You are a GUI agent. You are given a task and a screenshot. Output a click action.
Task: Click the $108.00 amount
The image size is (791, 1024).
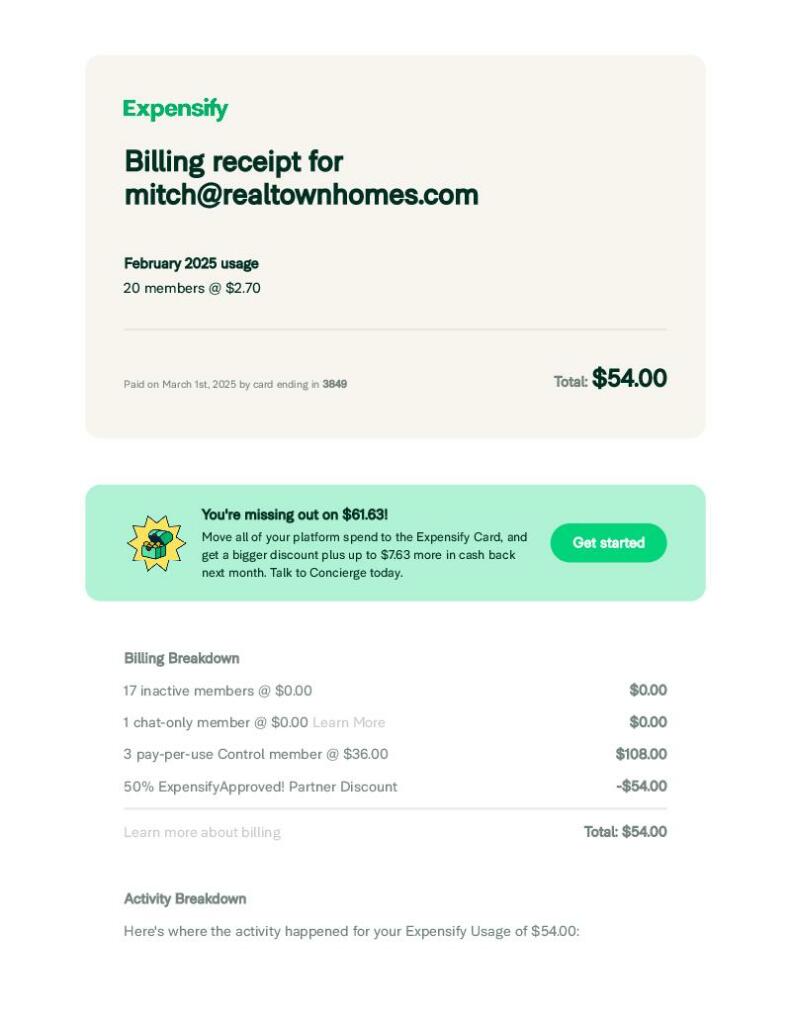(641, 754)
